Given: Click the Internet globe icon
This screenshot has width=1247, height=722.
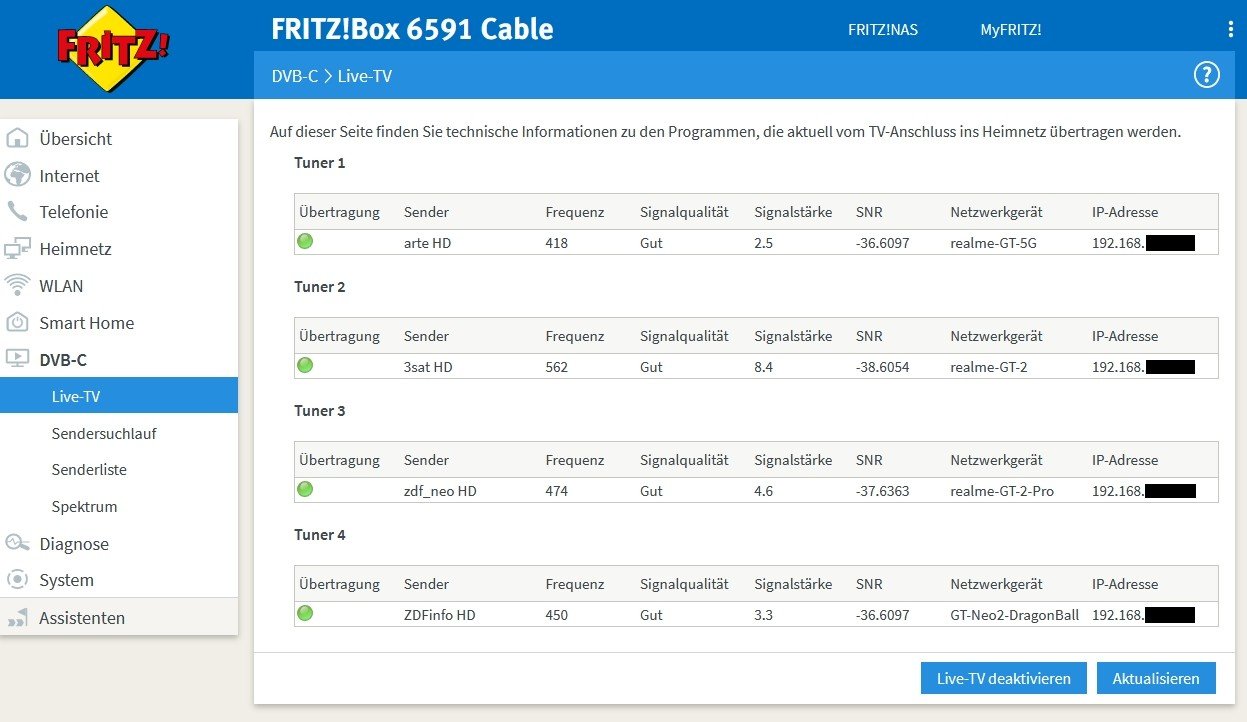Looking at the screenshot, I should [18, 175].
